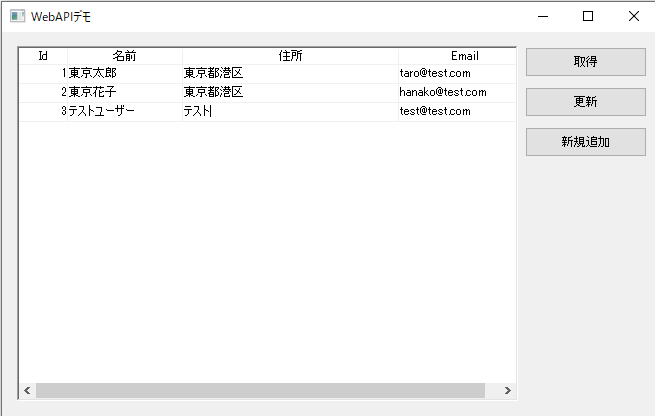Click the 取得 button
The height and width of the screenshot is (416, 655).
point(585,62)
